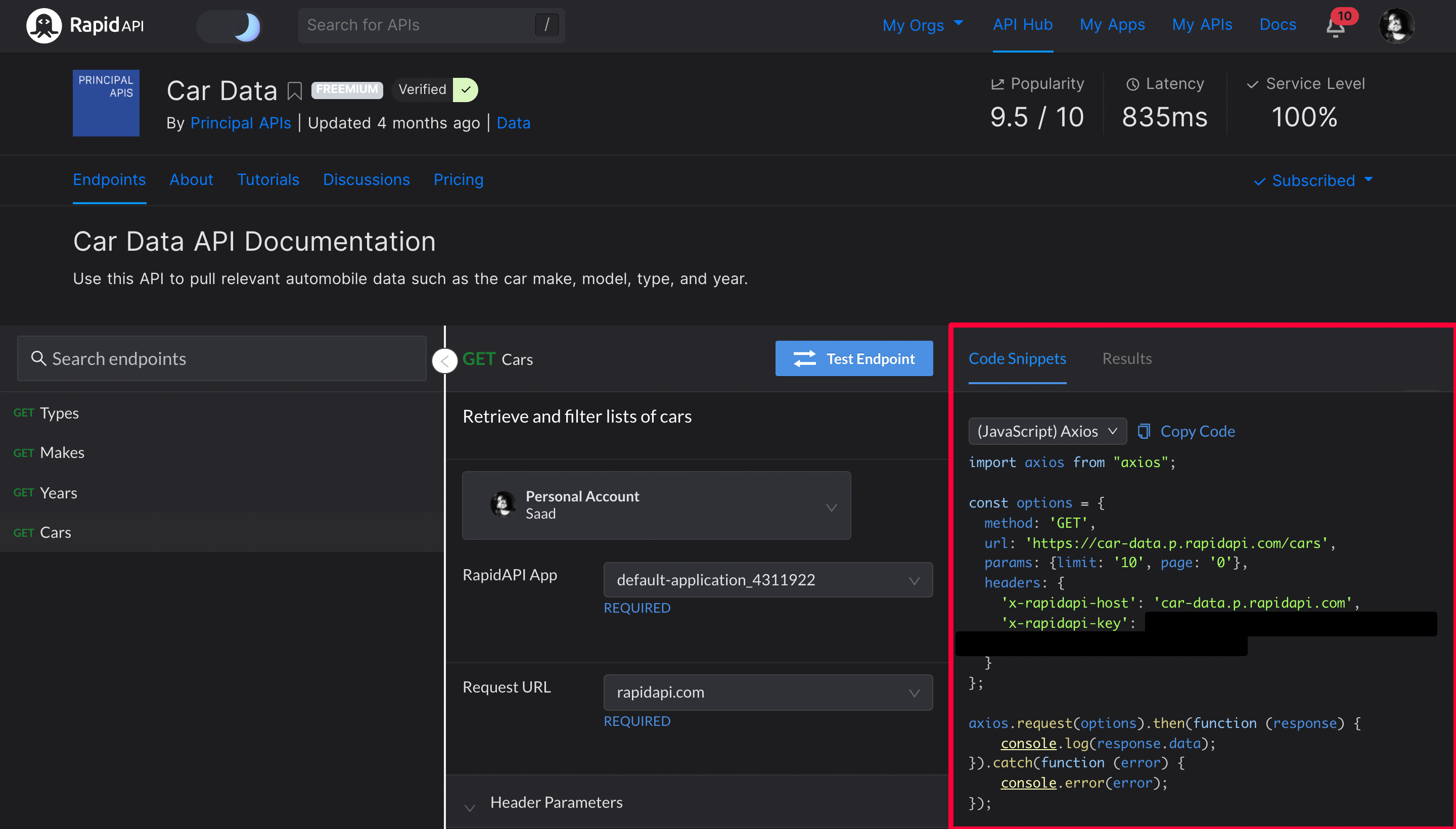Open the My Orgs menu
Viewport: 1456px width, 829px height.
922,25
